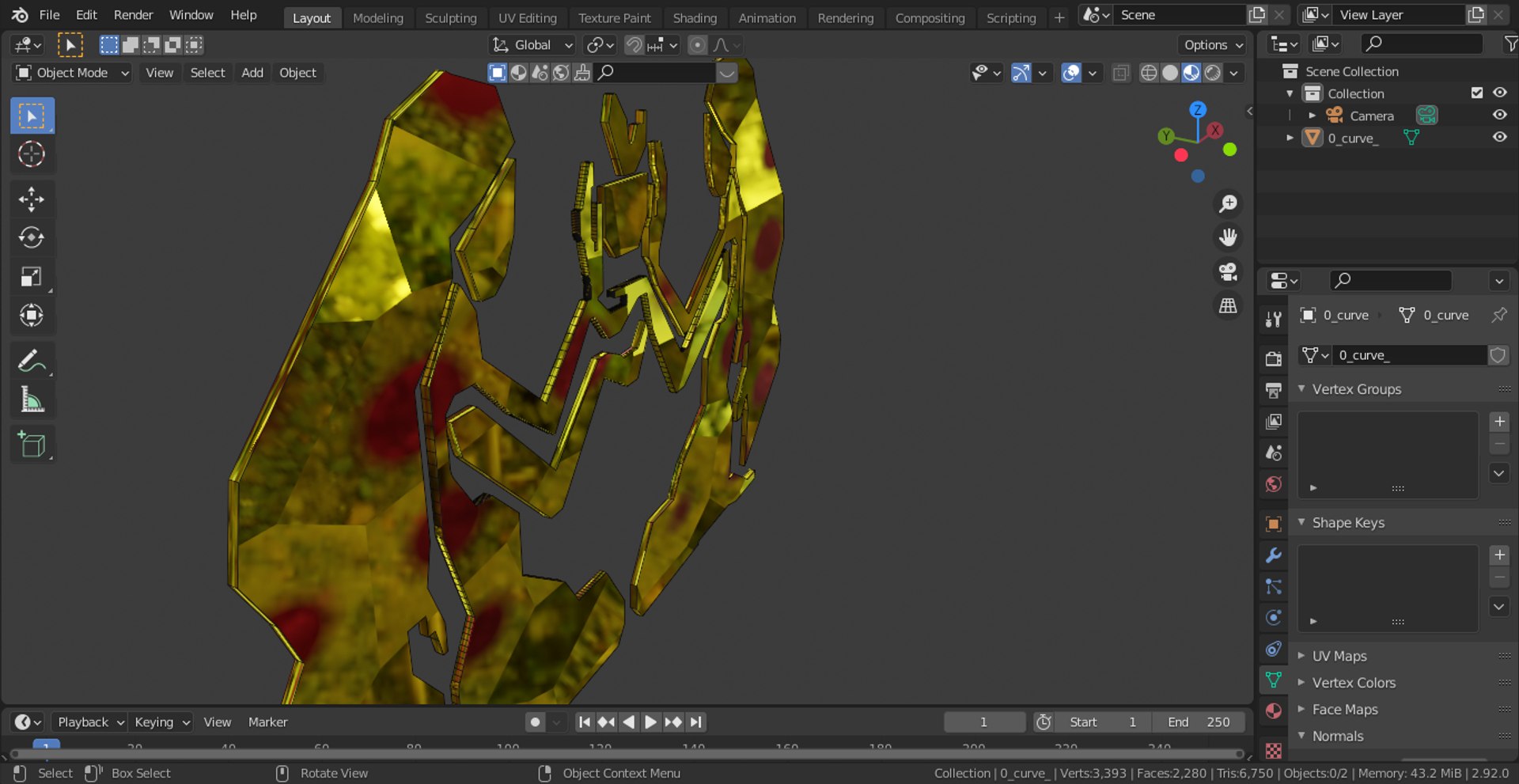Screen dimensions: 1519x784
Task: Open the Keying dropdown
Action: click(161, 722)
